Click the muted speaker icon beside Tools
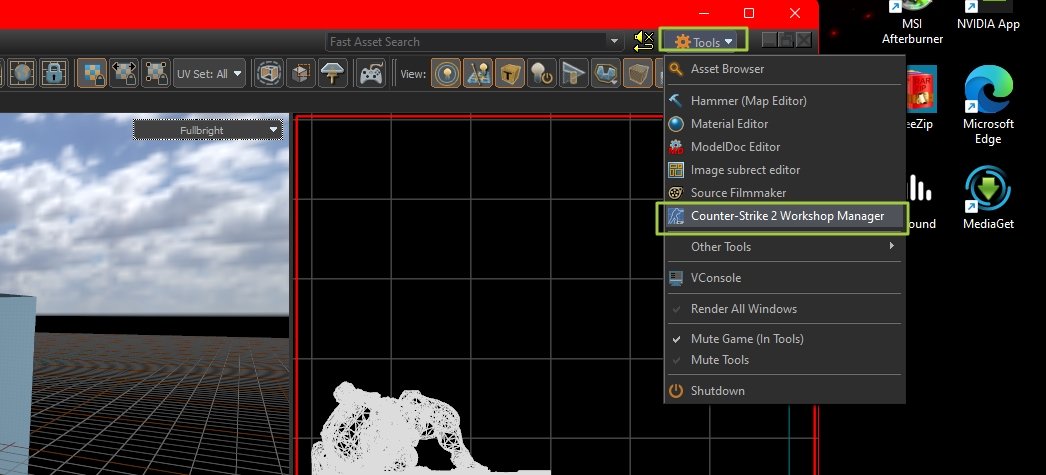 tap(643, 41)
